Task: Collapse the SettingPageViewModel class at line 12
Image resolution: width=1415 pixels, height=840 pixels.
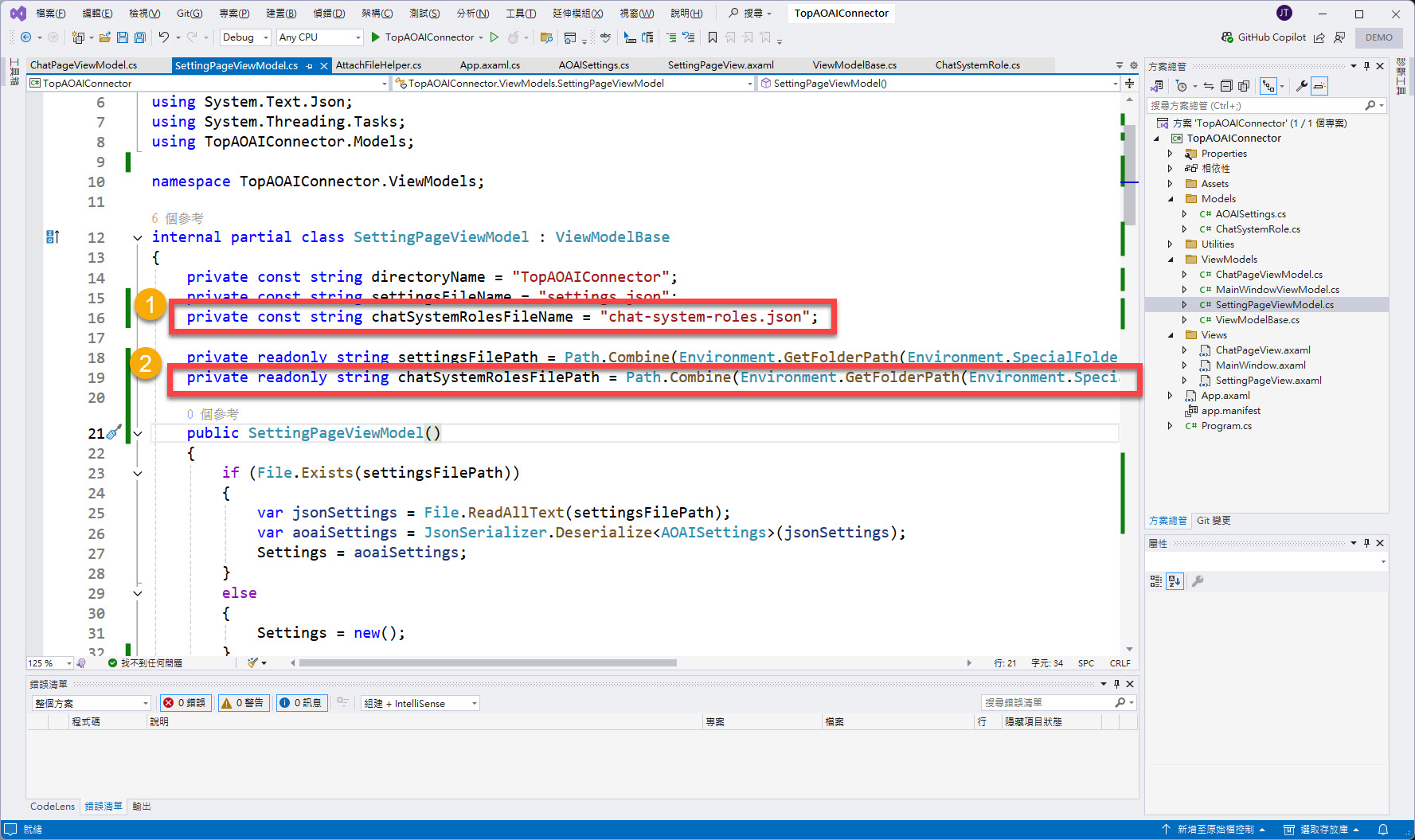Action: 138,237
